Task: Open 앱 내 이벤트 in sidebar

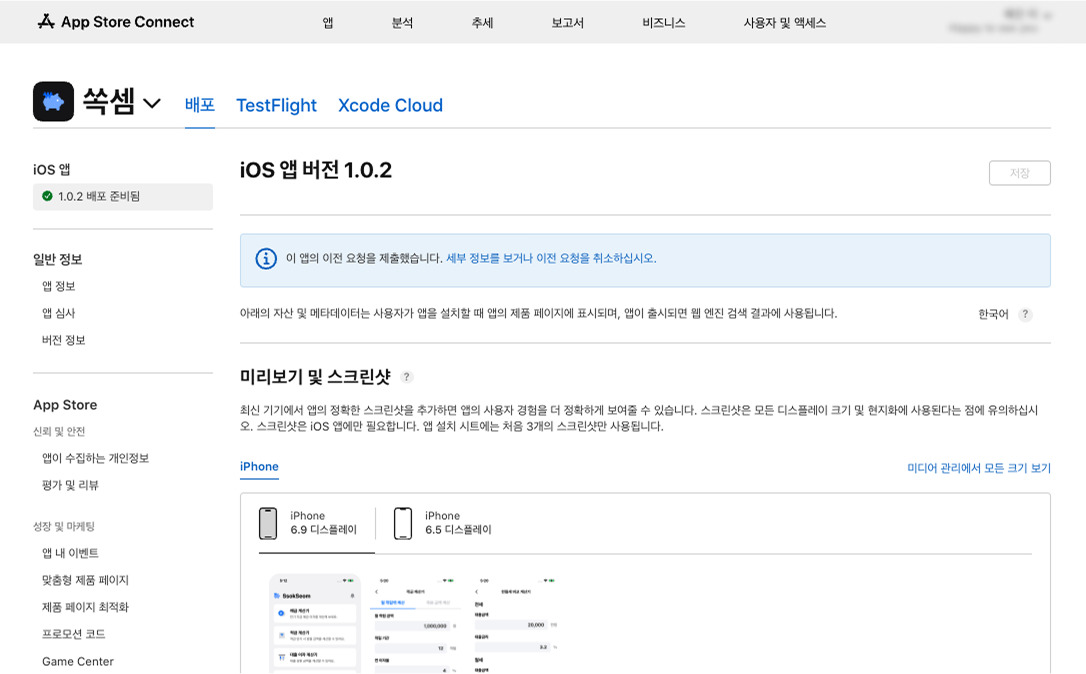Action: (71, 553)
